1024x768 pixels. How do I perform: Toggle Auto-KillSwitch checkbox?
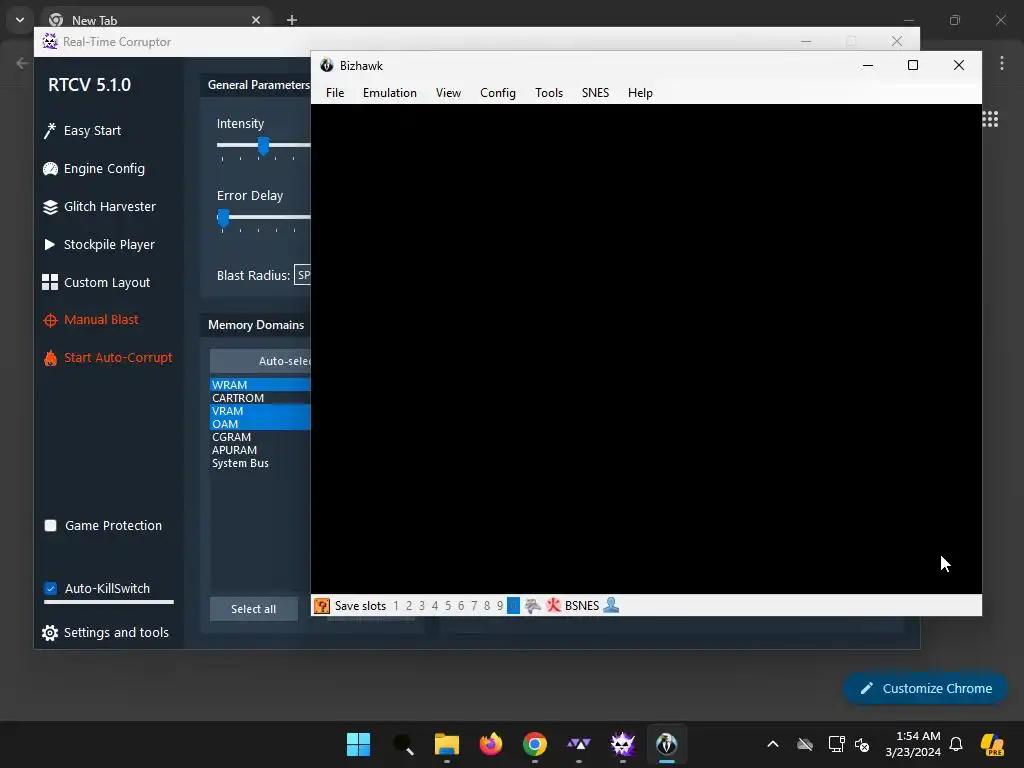[50, 588]
